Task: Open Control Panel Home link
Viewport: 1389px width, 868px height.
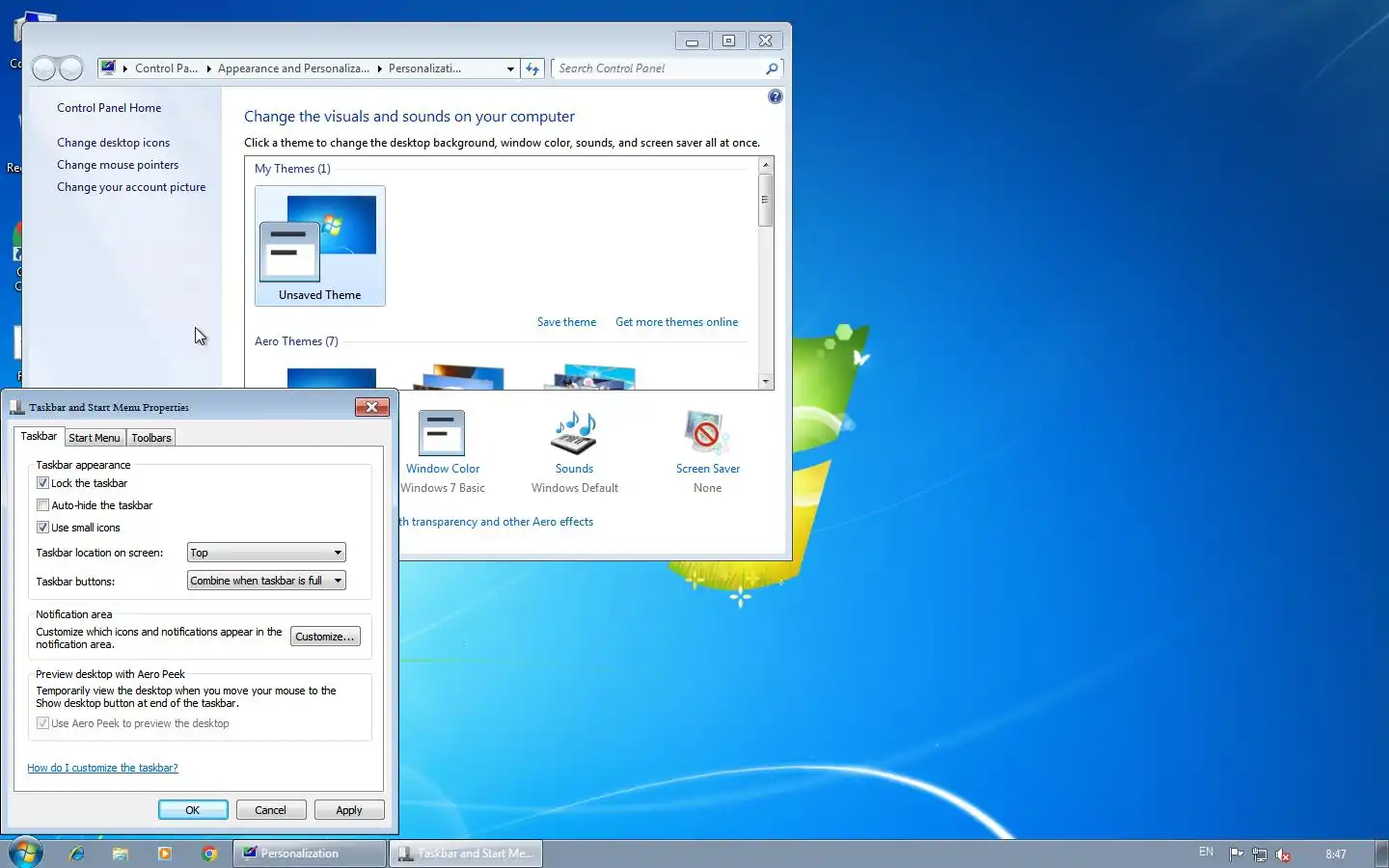Action: coord(109,108)
